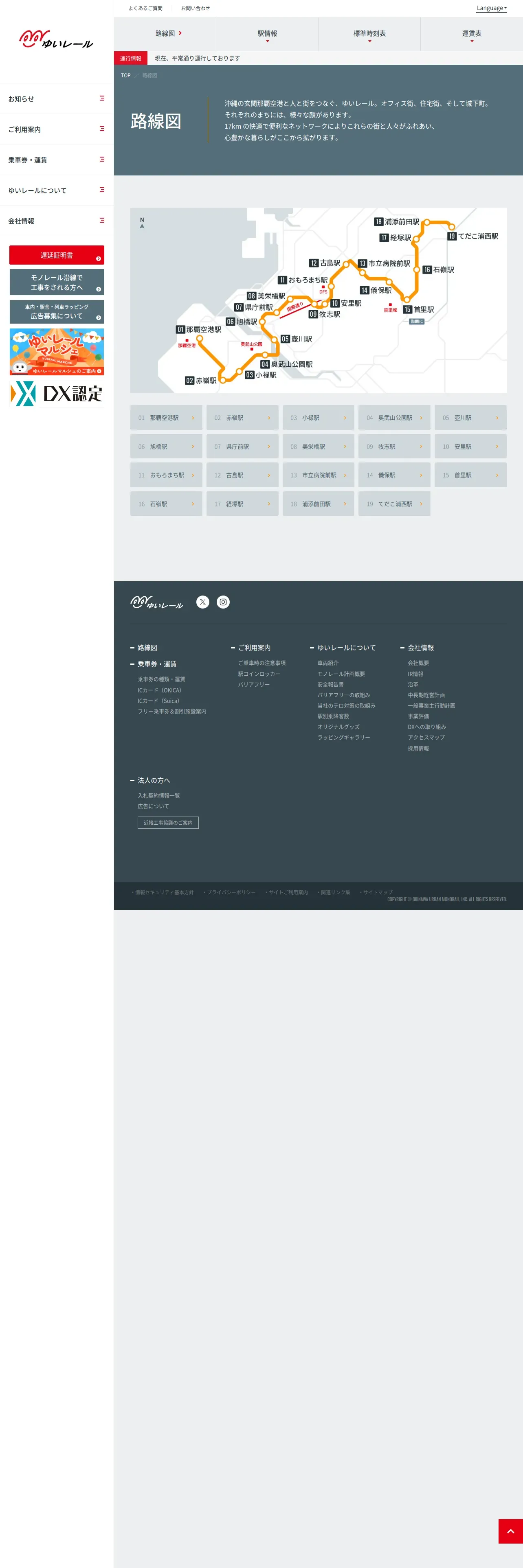Image resolution: width=523 pixels, height=1568 pixels.
Task: Click footer link オリジナルグッズ
Action: tap(338, 727)
